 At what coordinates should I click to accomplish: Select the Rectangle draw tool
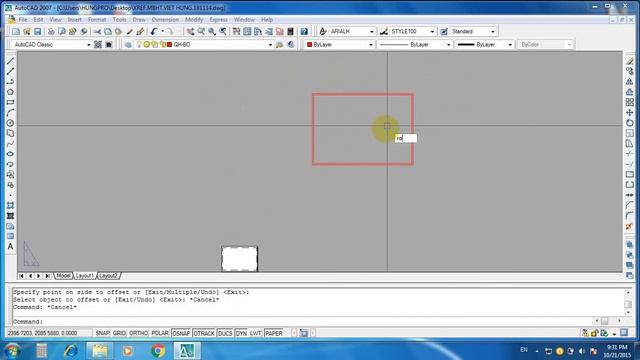(10, 102)
